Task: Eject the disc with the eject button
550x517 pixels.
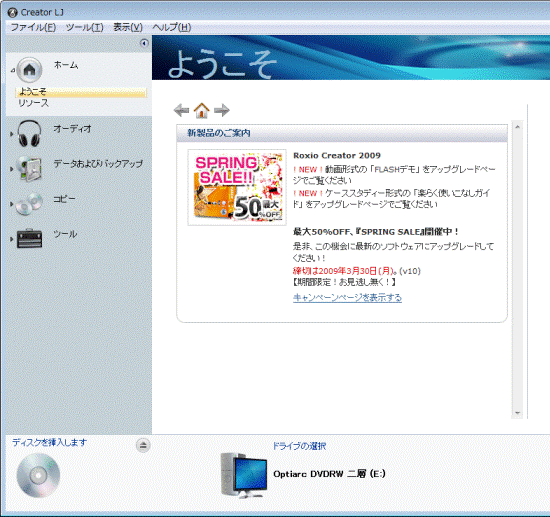Action: point(143,445)
